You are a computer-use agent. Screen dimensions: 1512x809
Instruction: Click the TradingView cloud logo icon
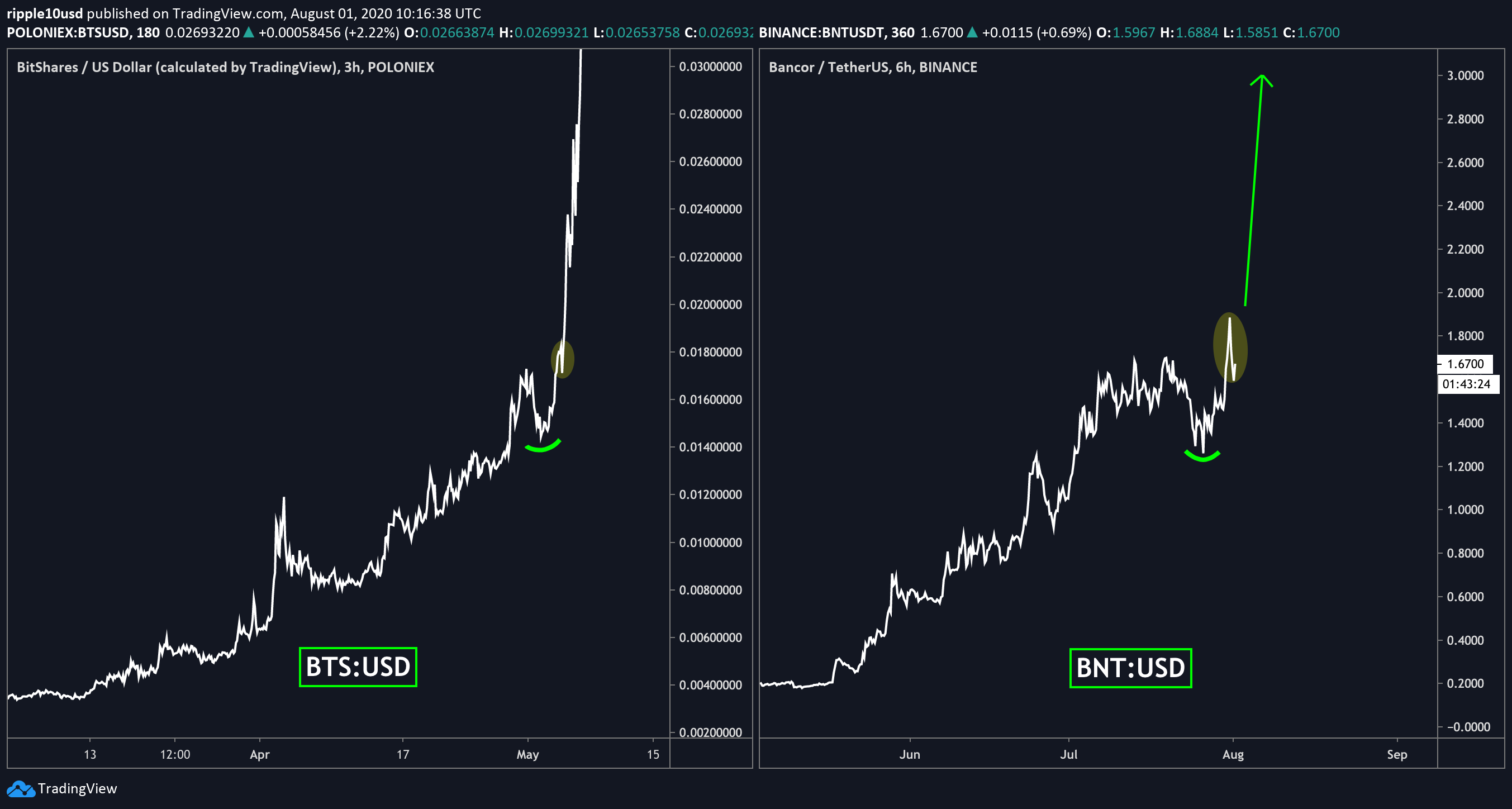[x=21, y=788]
